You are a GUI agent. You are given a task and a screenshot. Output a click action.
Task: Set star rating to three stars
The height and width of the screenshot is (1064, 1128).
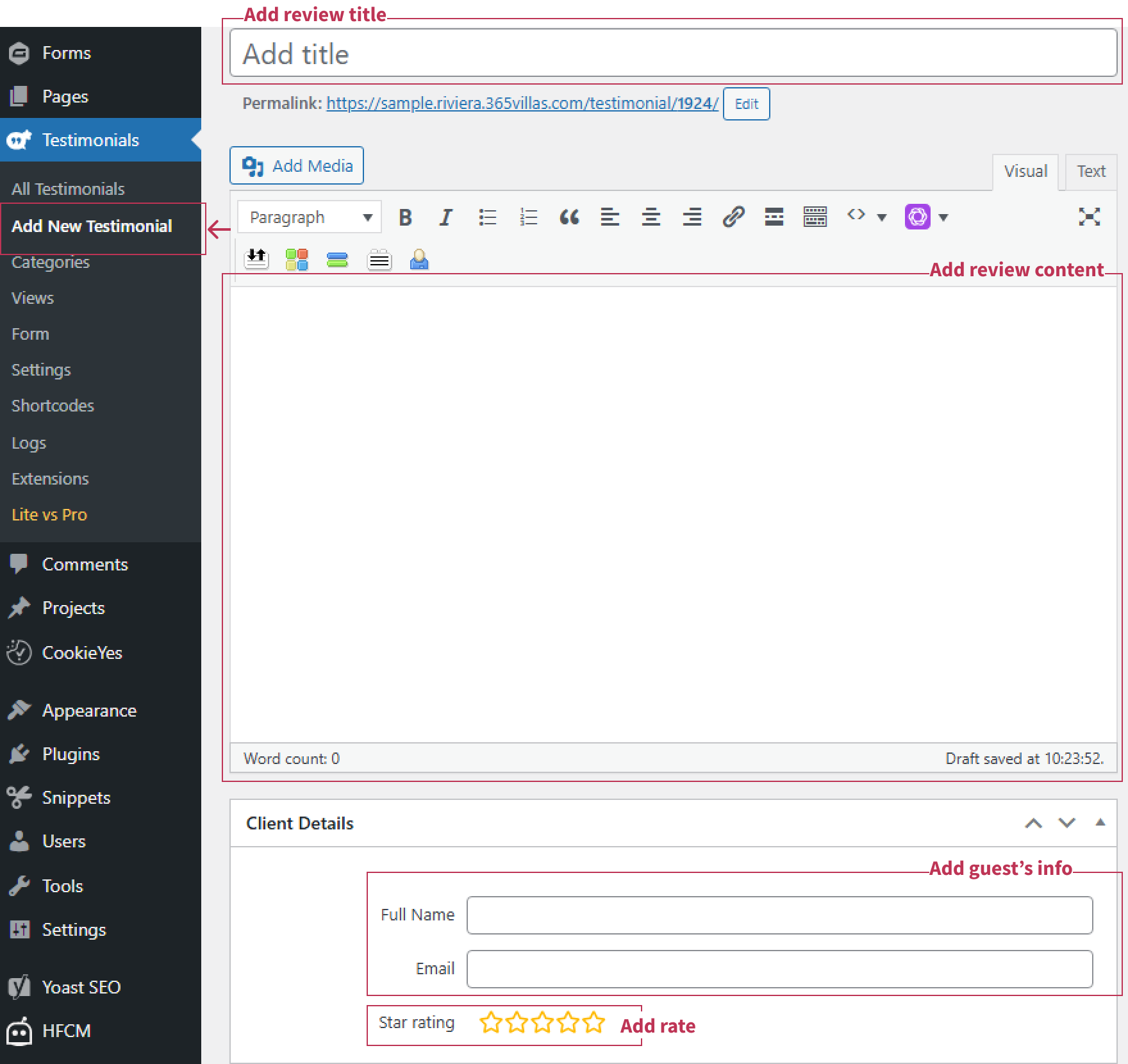tap(542, 1022)
